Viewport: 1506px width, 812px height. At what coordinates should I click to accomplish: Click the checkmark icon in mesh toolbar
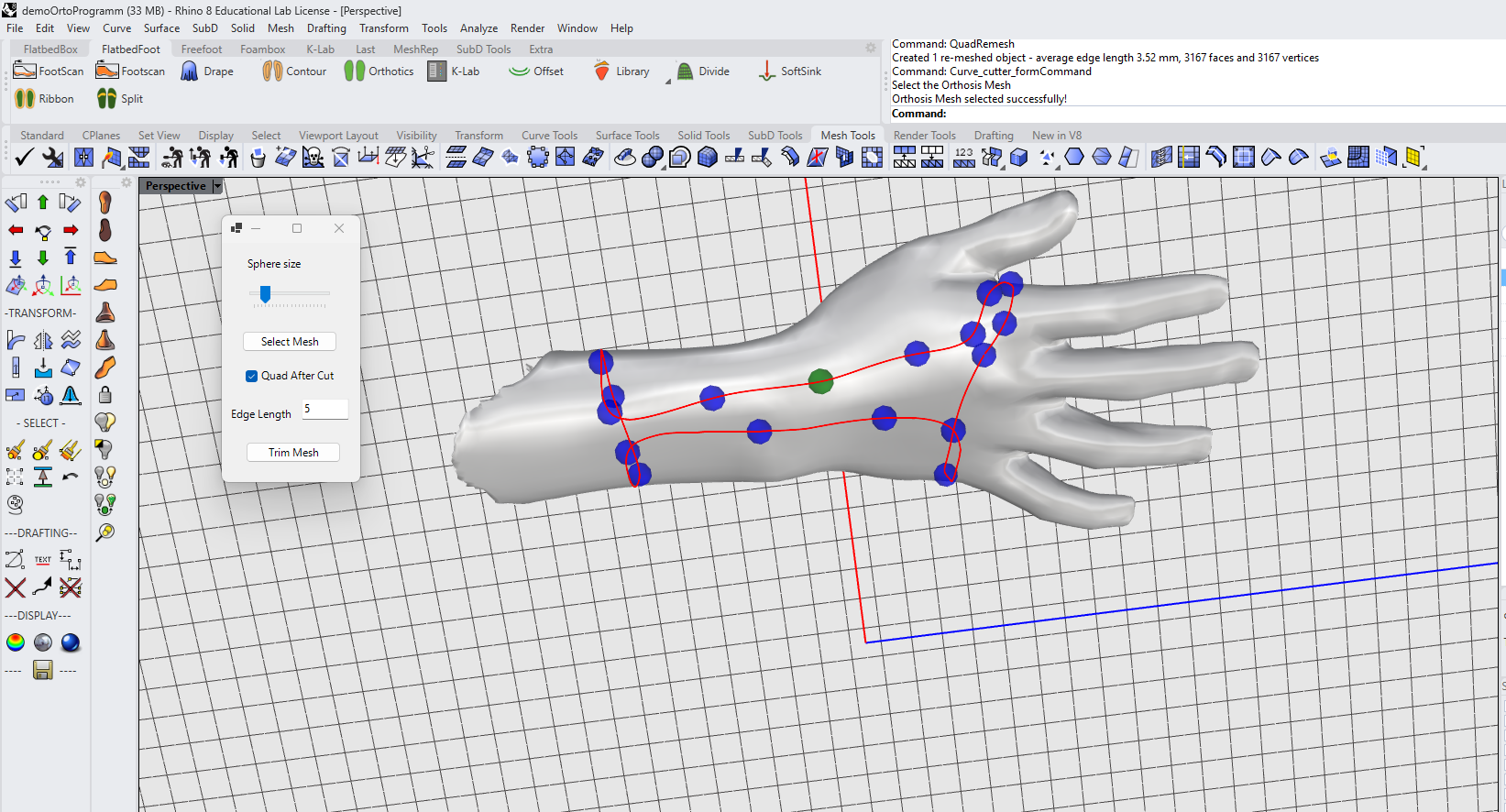coord(24,158)
